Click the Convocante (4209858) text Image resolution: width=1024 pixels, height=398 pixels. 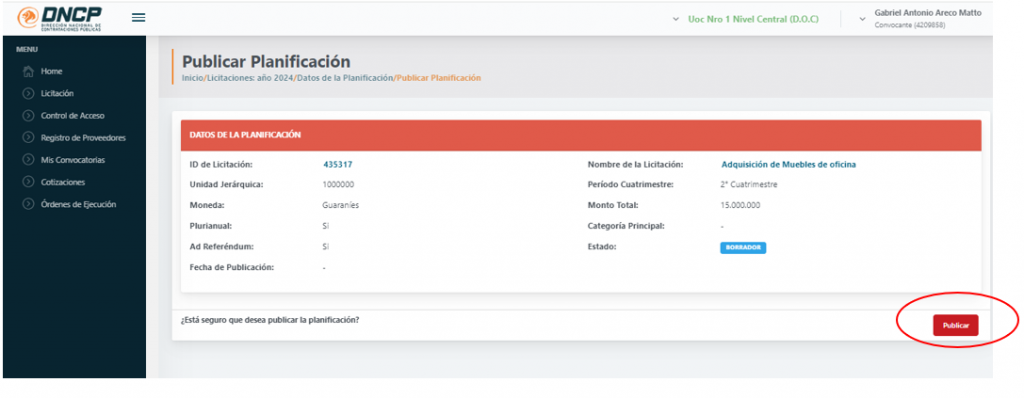click(910, 25)
